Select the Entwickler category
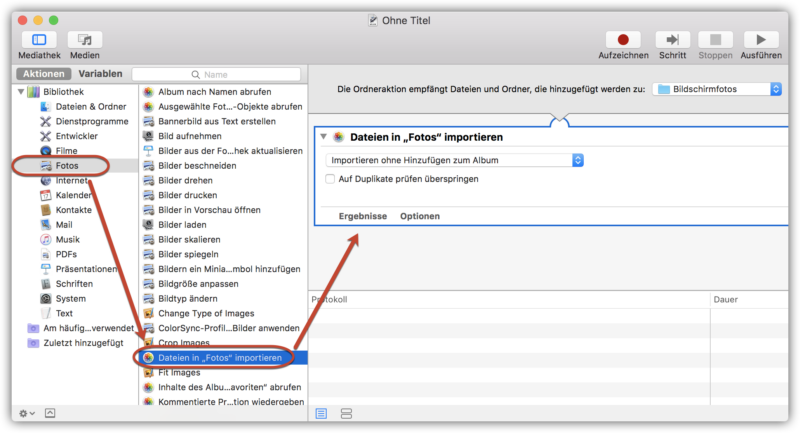Viewport: 800px width, 433px height. coord(77,136)
